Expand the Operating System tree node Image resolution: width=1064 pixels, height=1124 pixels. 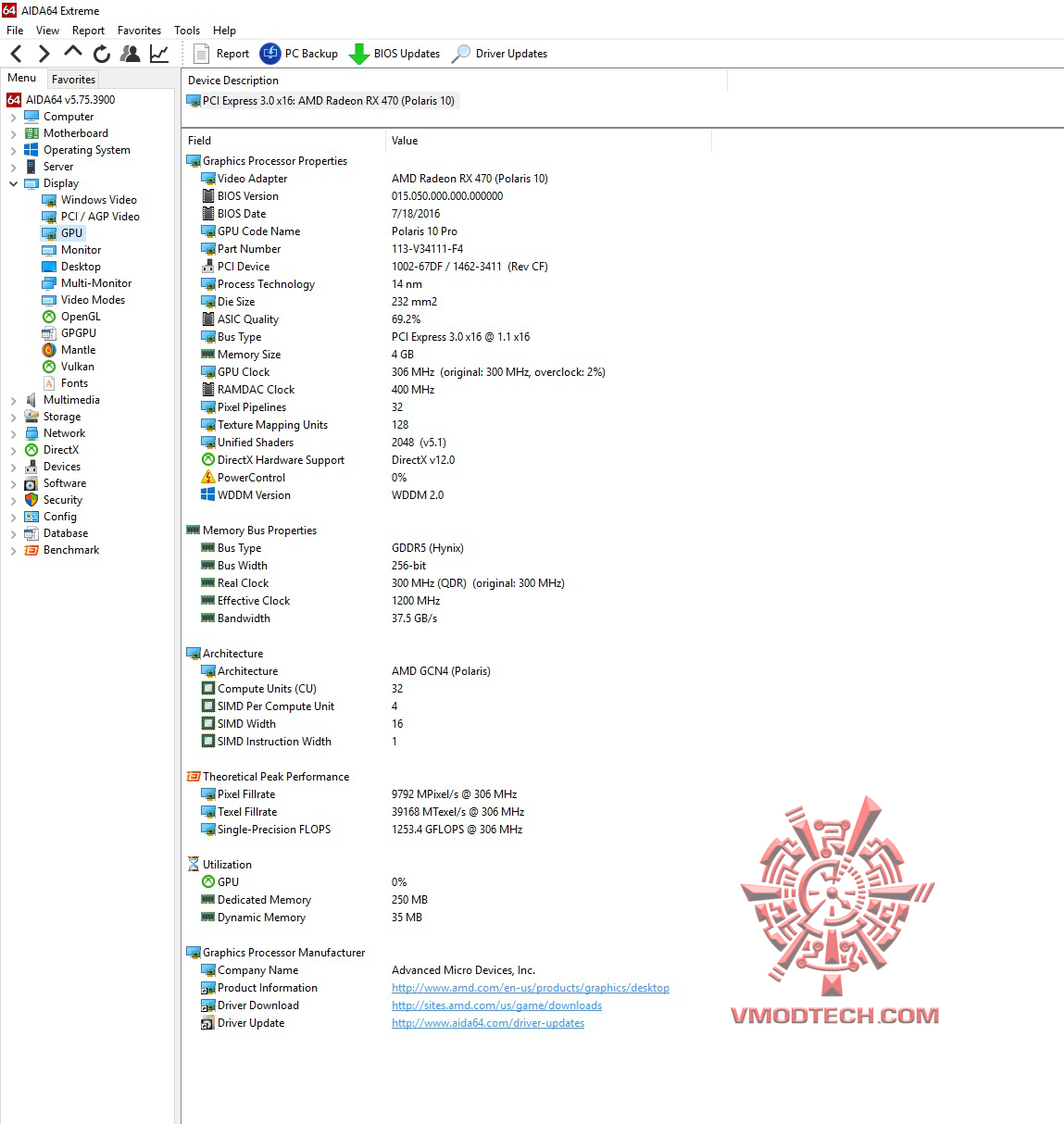[x=13, y=150]
